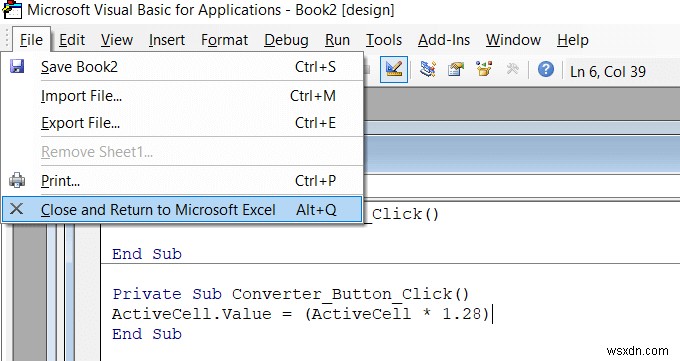Click the Ctrl+M shortcut text
Image resolution: width=680 pixels, height=361 pixels.
coord(313,95)
